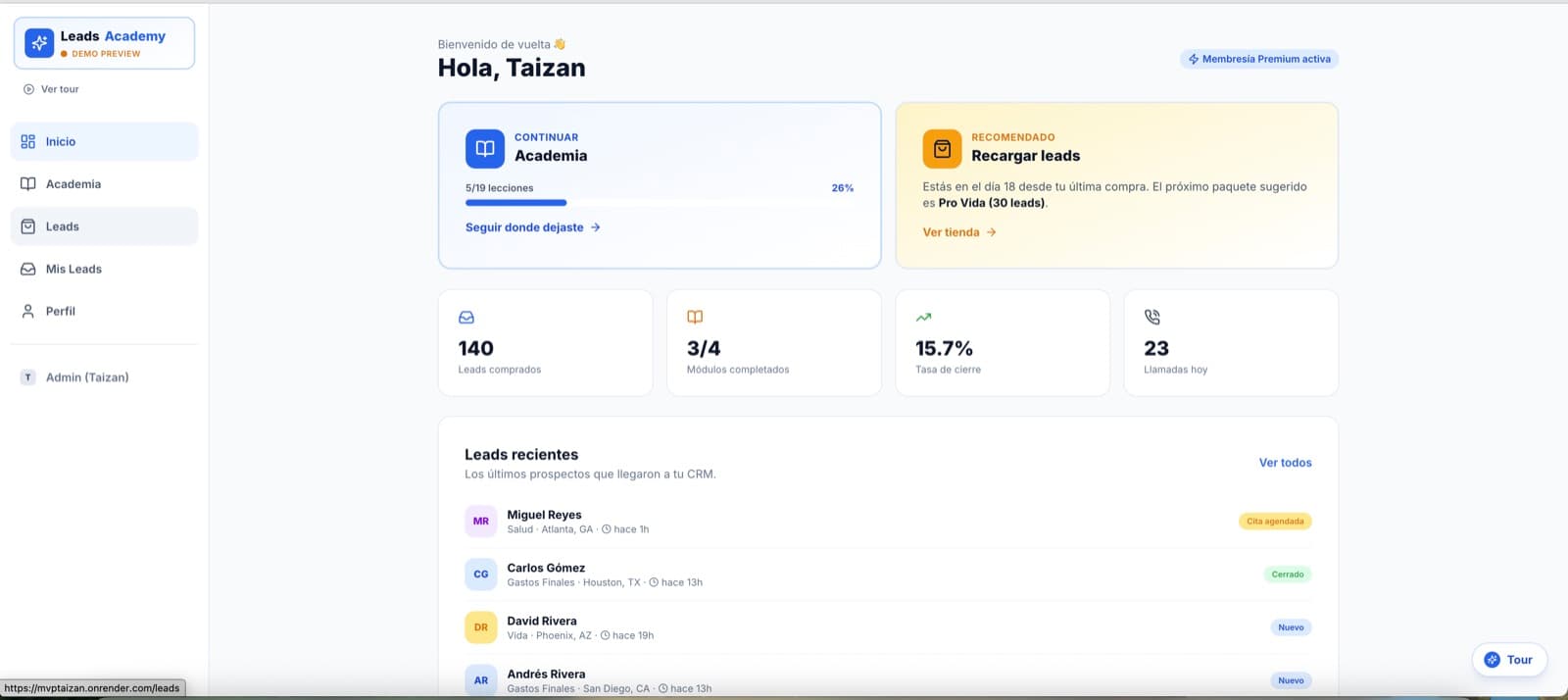Click the Leads bag icon in sidebar
Image resolution: width=1568 pixels, height=700 pixels.
coord(28,226)
